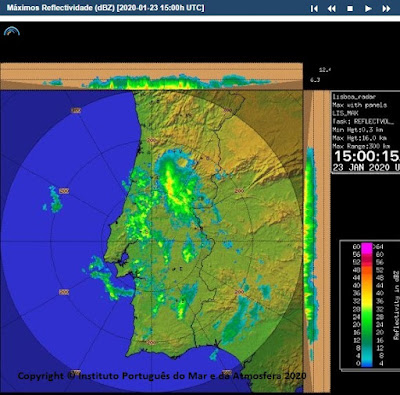Click the magenta 60 dBZ legend swatch

coord(367,247)
